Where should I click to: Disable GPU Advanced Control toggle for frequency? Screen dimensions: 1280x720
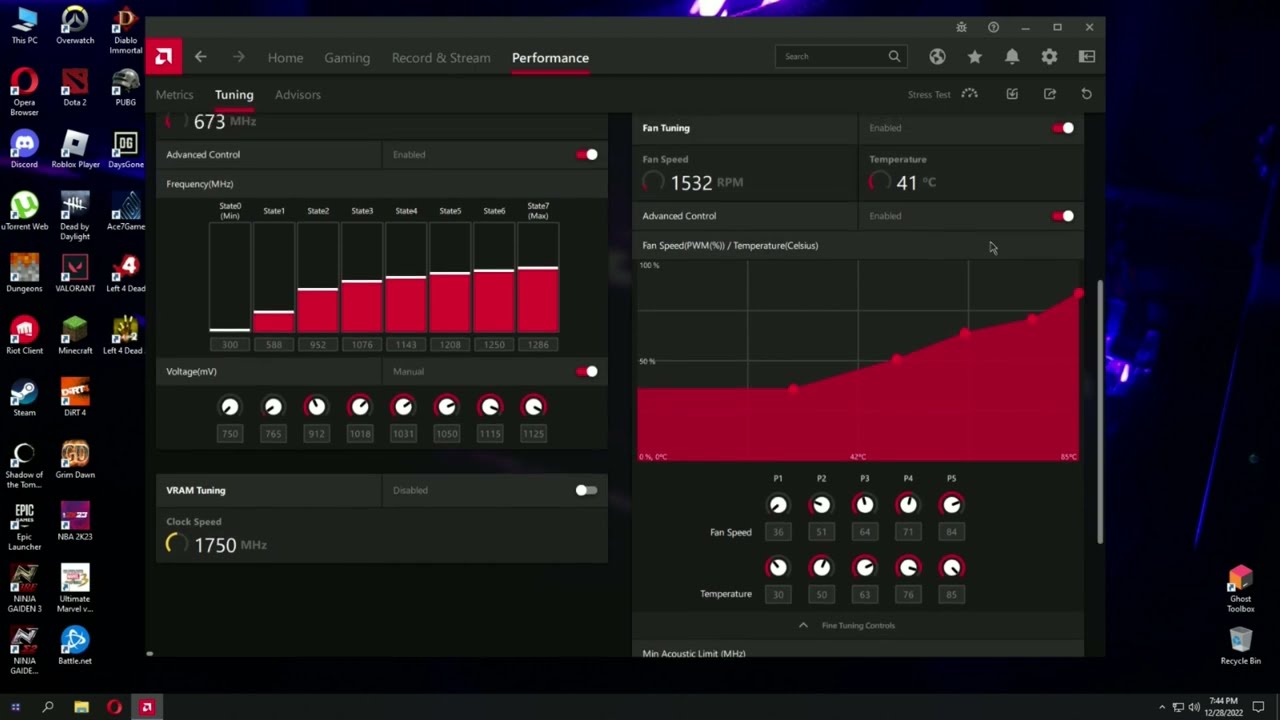point(587,154)
